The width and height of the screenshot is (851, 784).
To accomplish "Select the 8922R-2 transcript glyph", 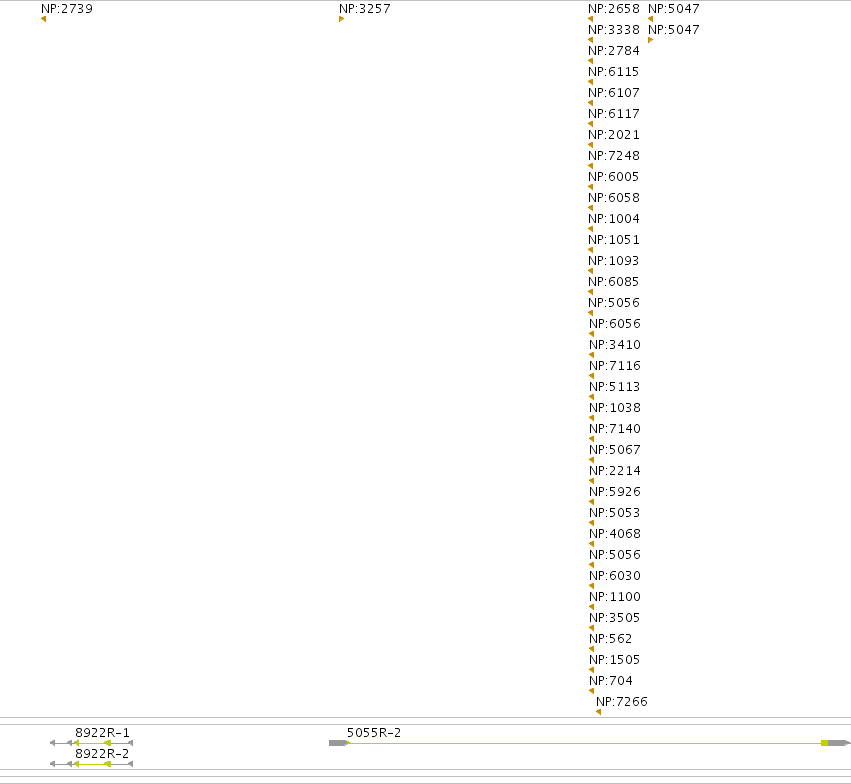I will 91,764.
